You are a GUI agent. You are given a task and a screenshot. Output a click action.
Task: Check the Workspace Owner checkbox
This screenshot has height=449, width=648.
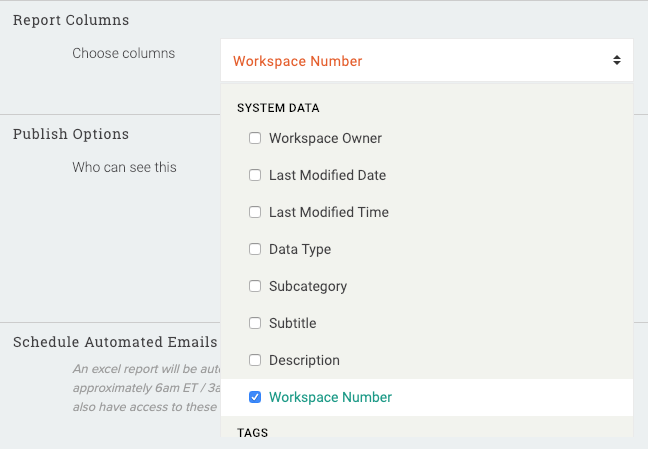[x=255, y=138]
